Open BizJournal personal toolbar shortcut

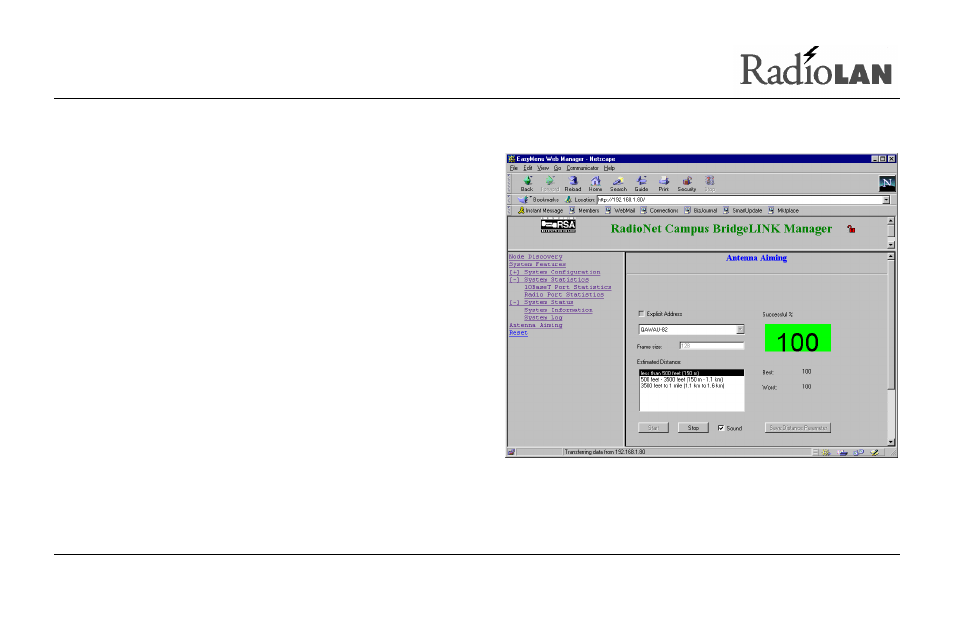point(700,210)
